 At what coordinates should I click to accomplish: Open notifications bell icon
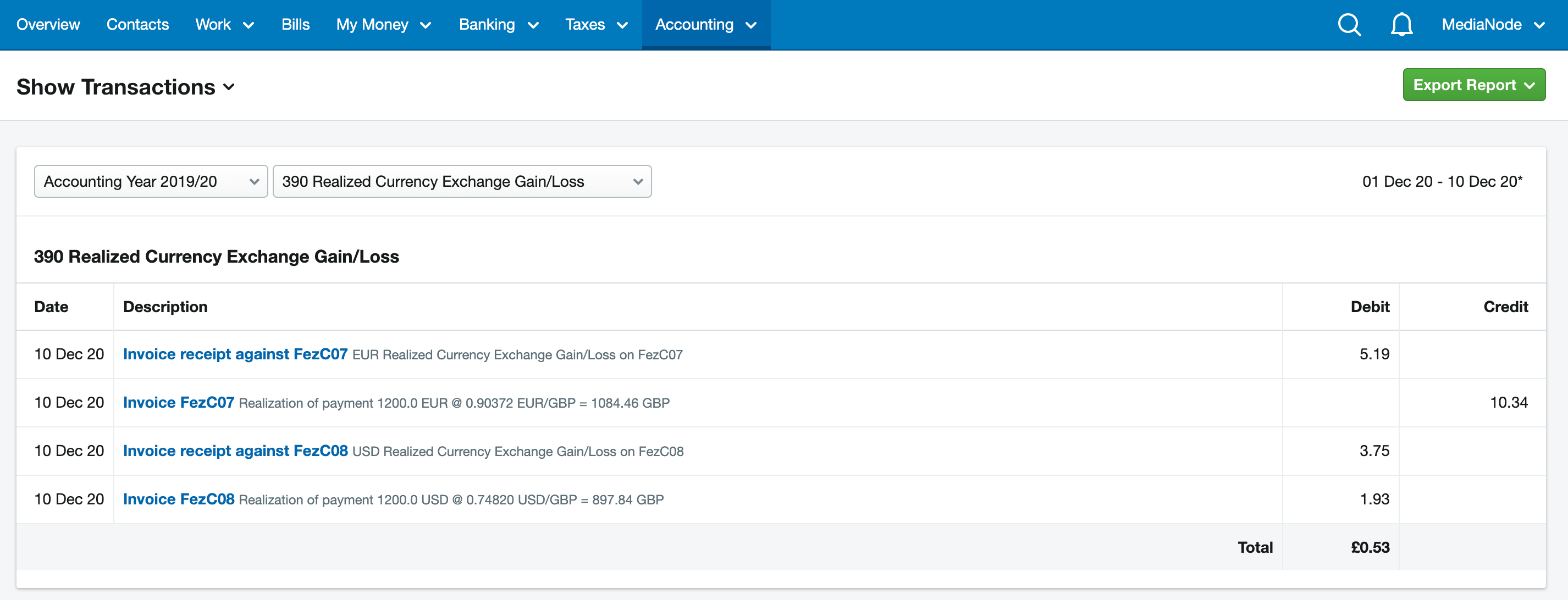[x=1401, y=25]
